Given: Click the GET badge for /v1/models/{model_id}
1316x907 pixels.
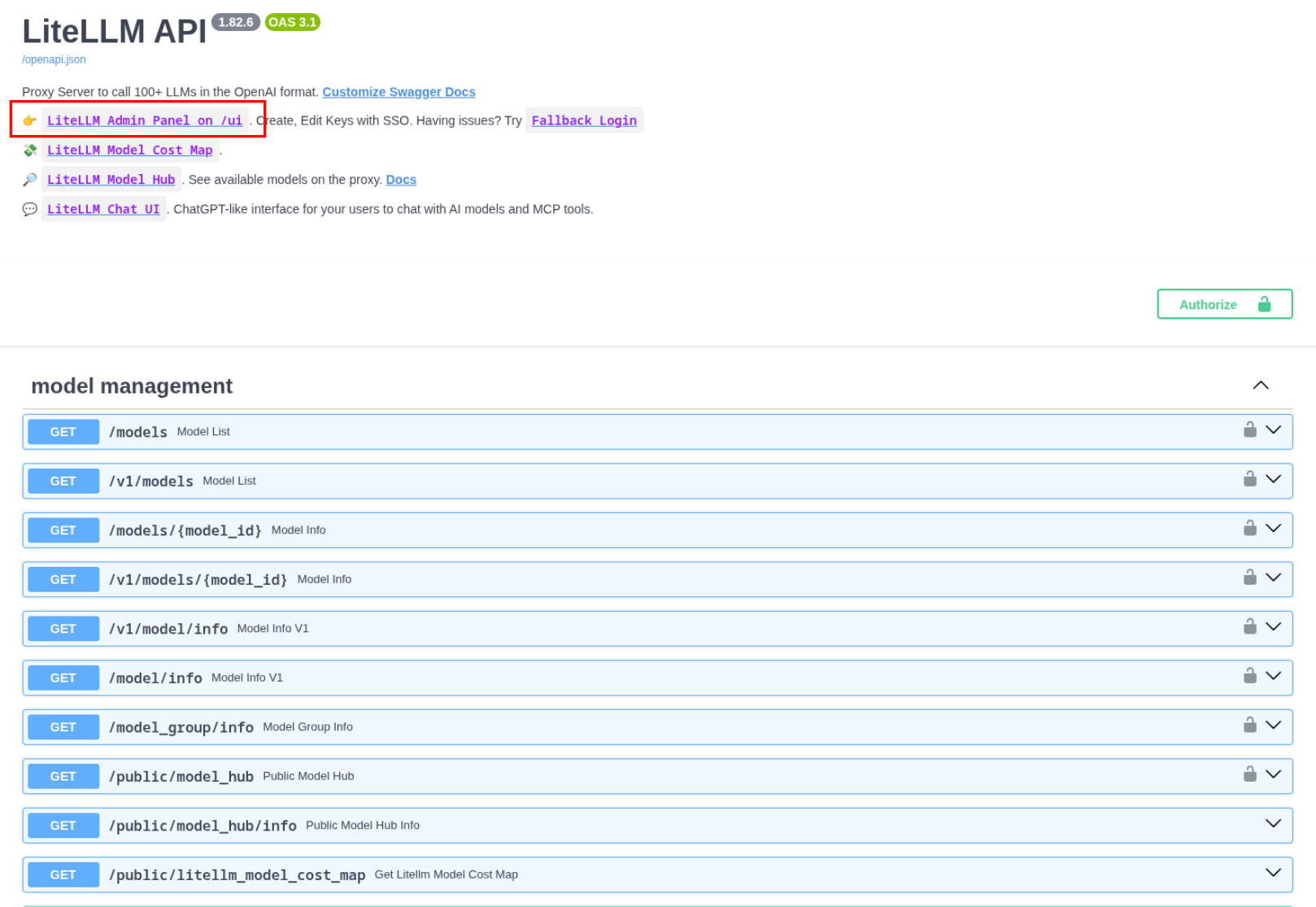Looking at the screenshot, I should click(x=63, y=579).
